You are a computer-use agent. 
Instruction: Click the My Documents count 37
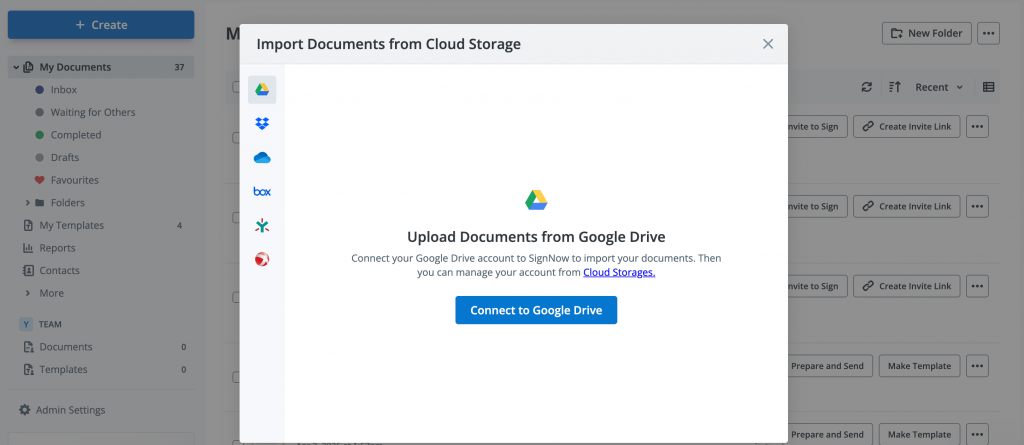179,67
